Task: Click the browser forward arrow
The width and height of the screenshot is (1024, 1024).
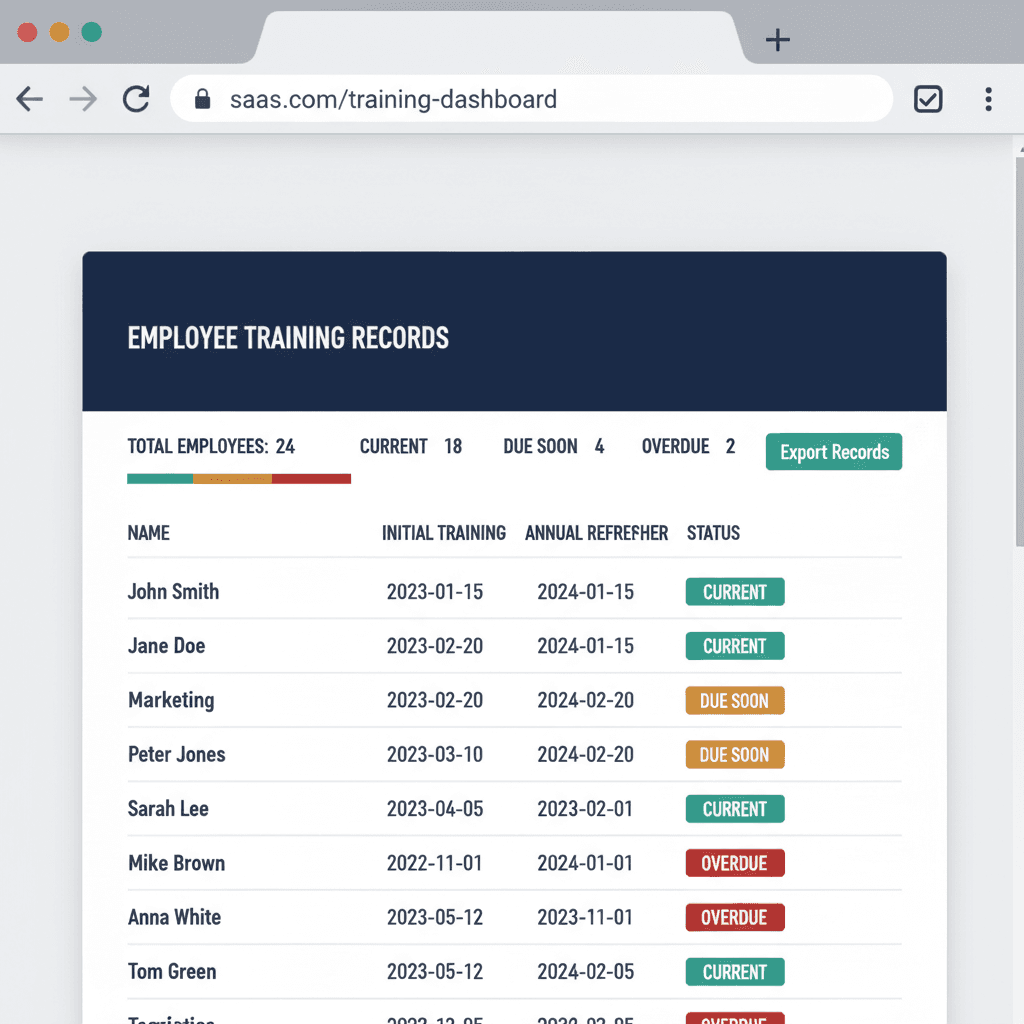Action: (83, 99)
